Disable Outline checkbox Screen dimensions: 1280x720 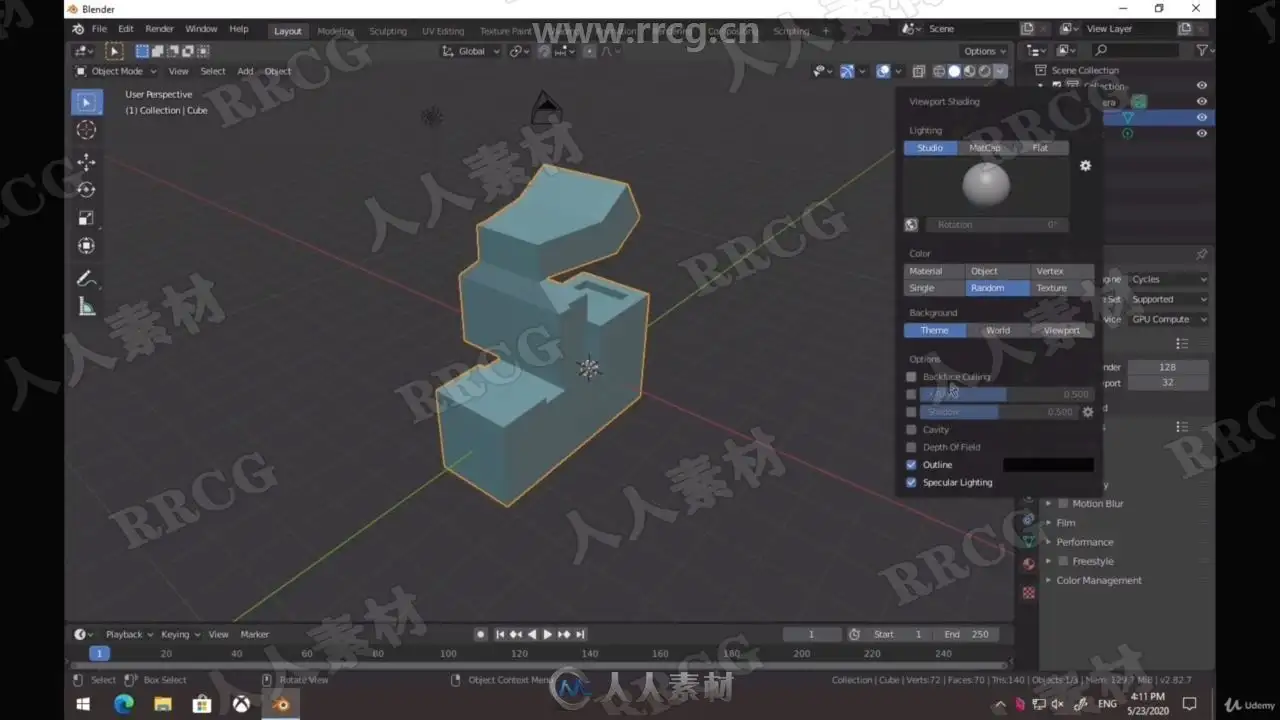(x=911, y=465)
